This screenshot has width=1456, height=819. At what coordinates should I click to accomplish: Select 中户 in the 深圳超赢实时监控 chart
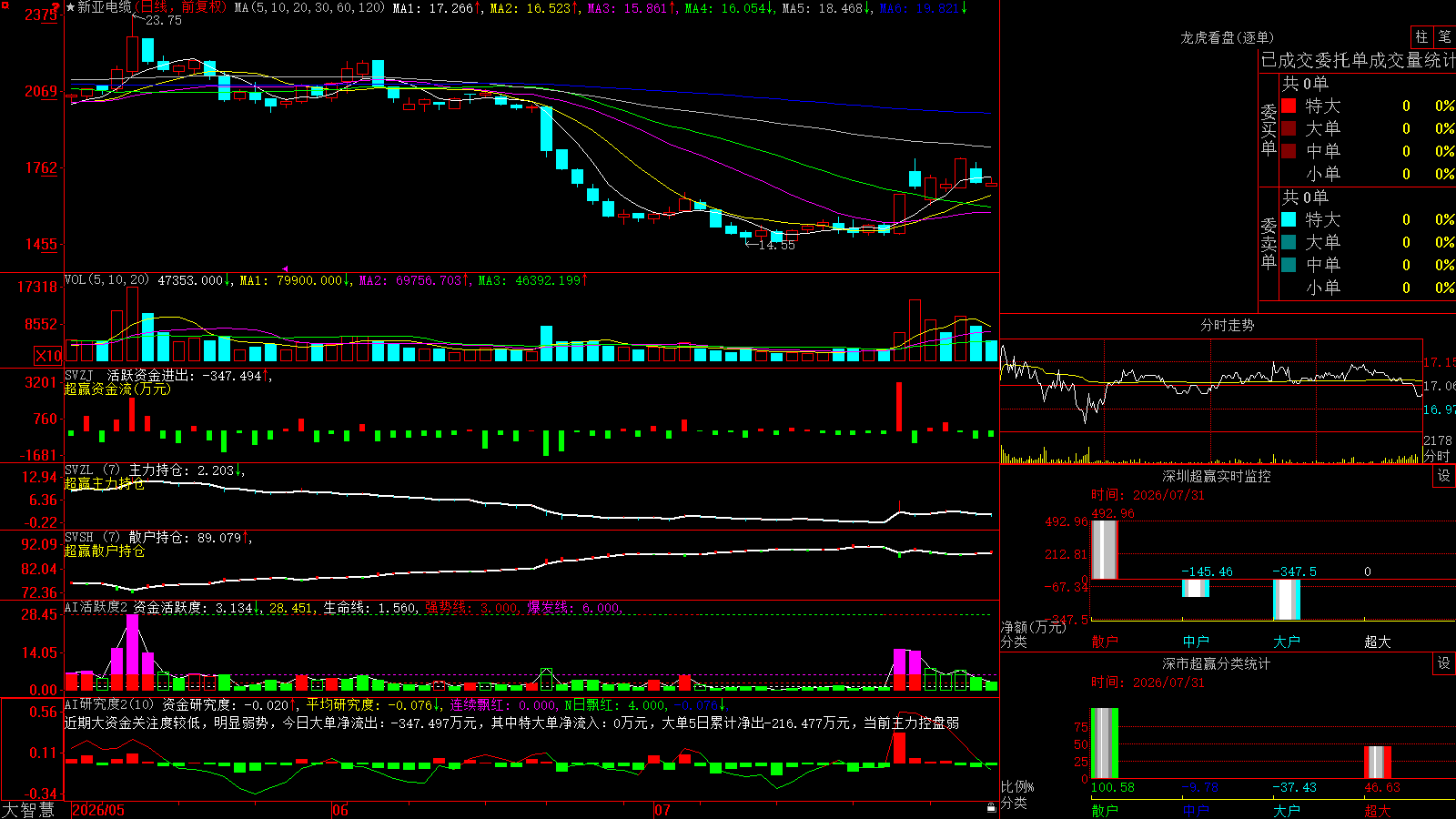point(1196,642)
